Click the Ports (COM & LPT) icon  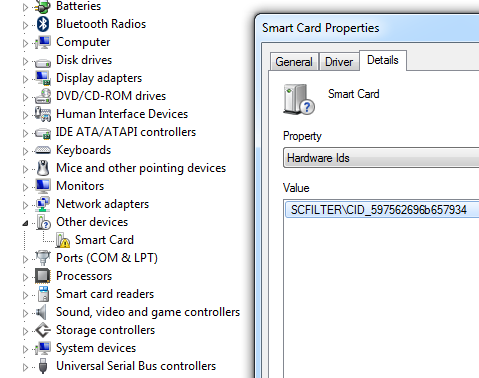[43, 258]
